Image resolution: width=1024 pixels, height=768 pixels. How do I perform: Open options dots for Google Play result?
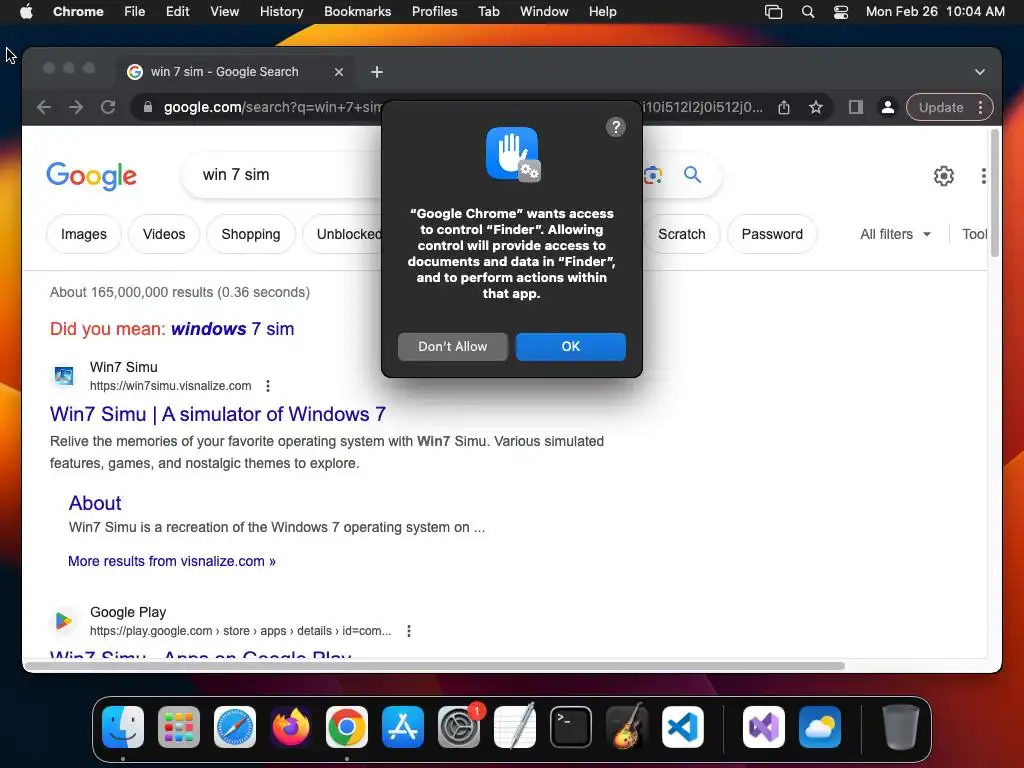[x=409, y=631]
